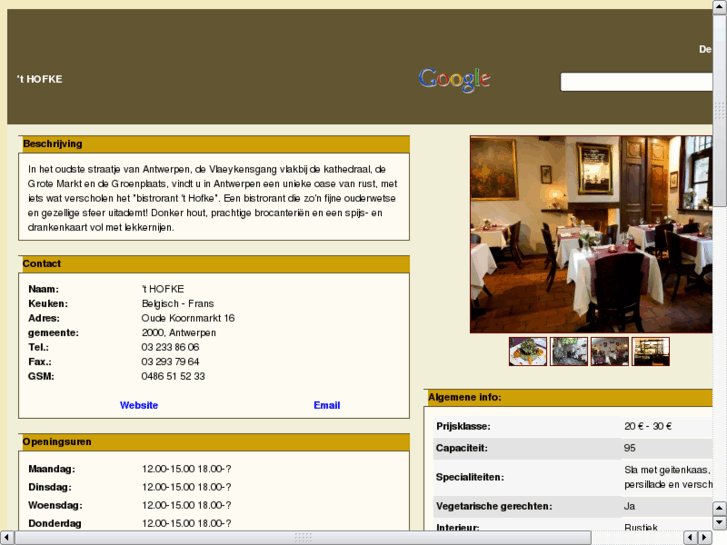Image resolution: width=727 pixels, height=545 pixels.
Task: Click the Openingsuren section header
Action: point(57,442)
